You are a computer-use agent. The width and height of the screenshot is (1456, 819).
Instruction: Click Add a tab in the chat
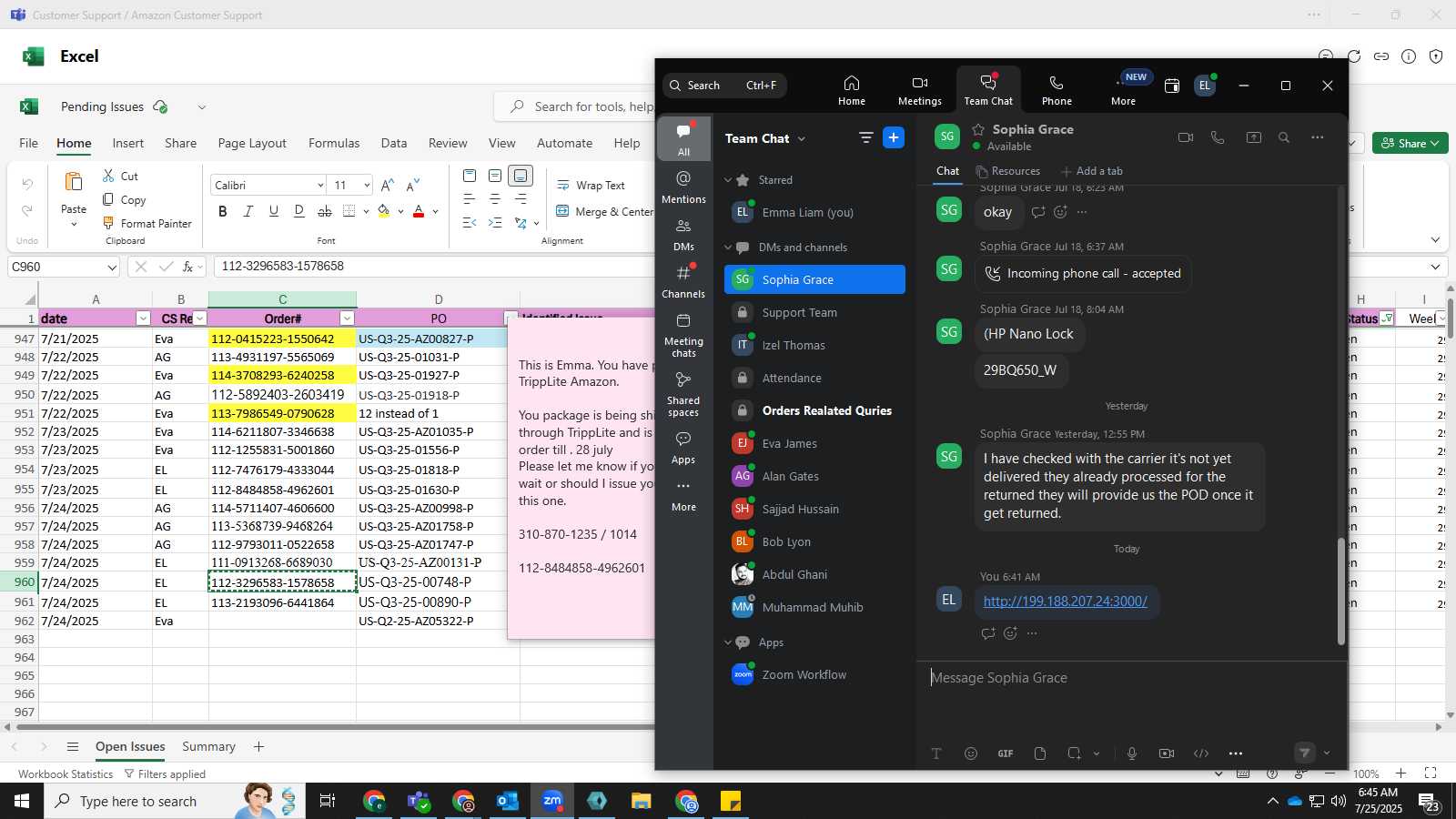[x=1092, y=171]
